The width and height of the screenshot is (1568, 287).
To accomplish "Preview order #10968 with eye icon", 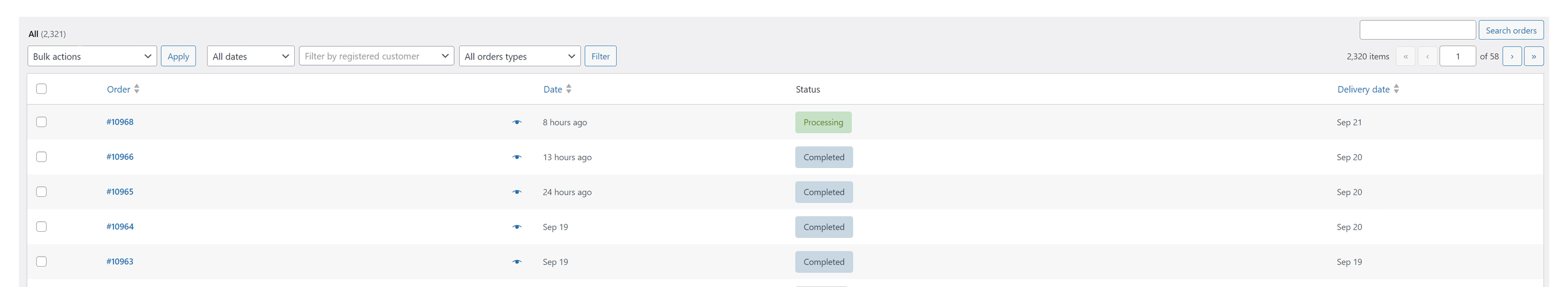I will tap(517, 122).
